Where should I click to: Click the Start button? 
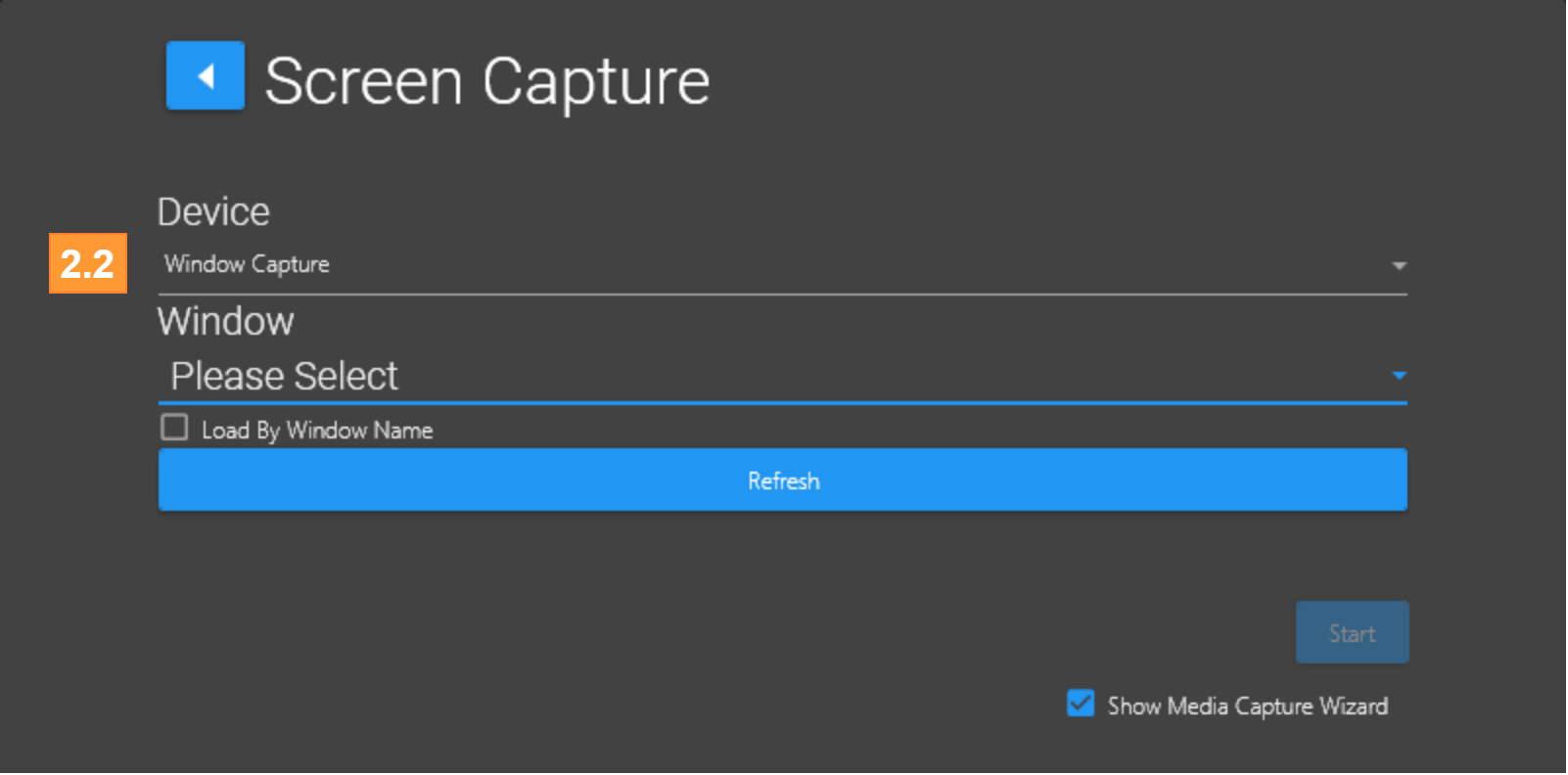(1352, 633)
